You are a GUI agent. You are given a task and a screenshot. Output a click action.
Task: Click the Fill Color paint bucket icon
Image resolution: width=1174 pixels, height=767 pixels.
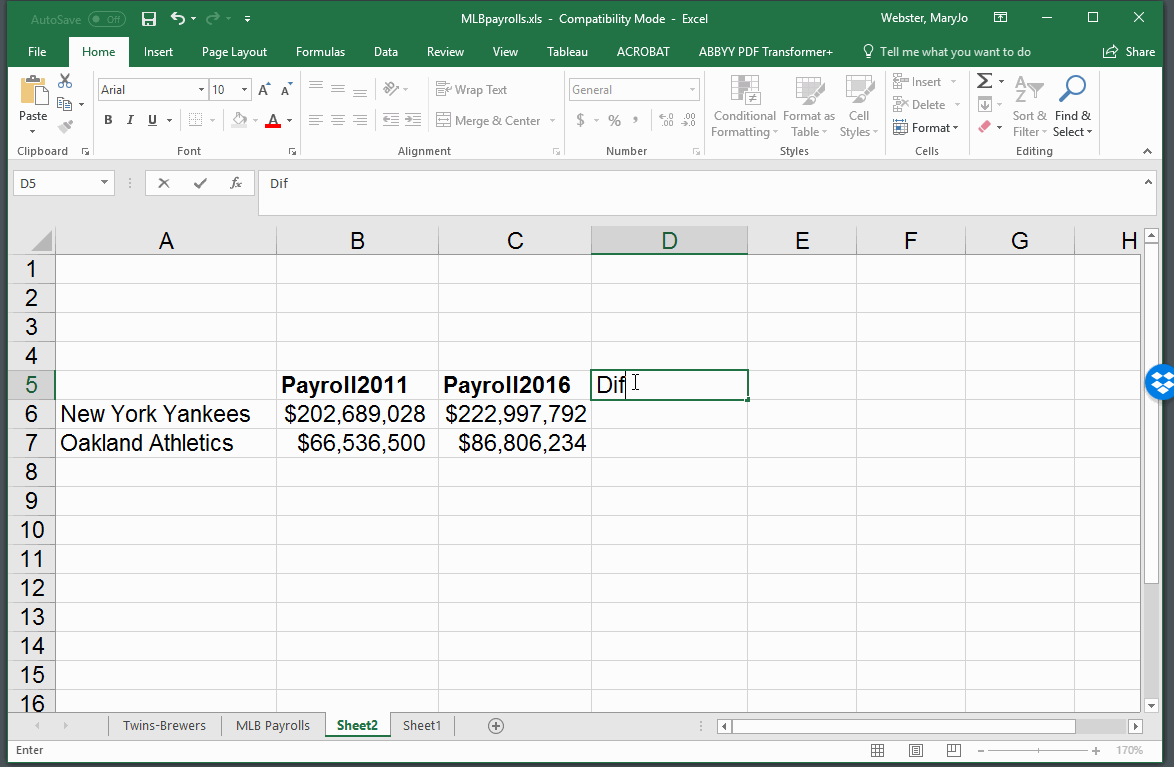pyautogui.click(x=240, y=120)
